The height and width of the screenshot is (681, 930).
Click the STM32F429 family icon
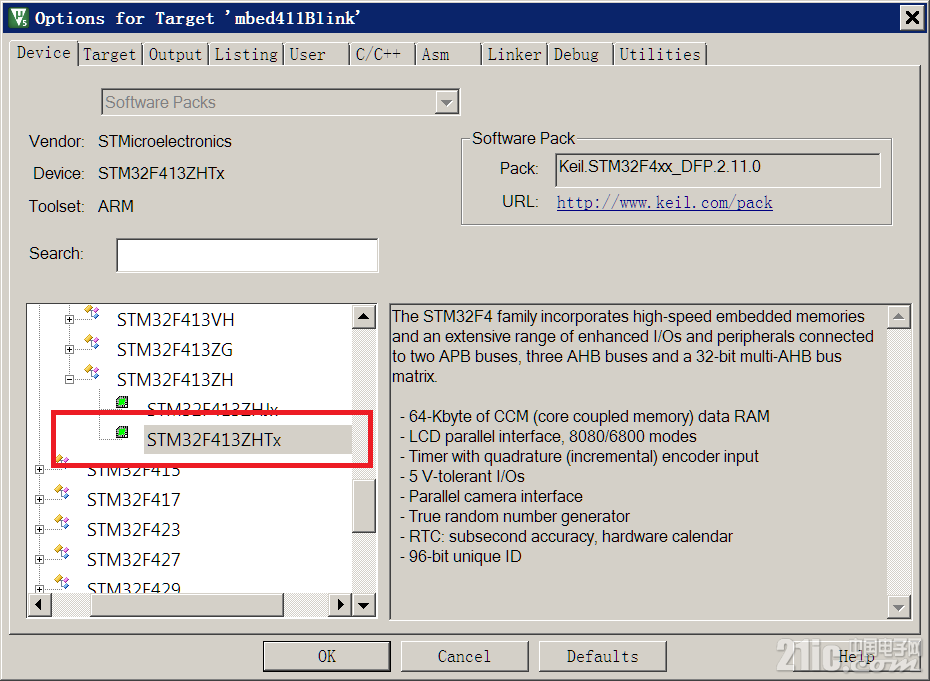(62, 582)
